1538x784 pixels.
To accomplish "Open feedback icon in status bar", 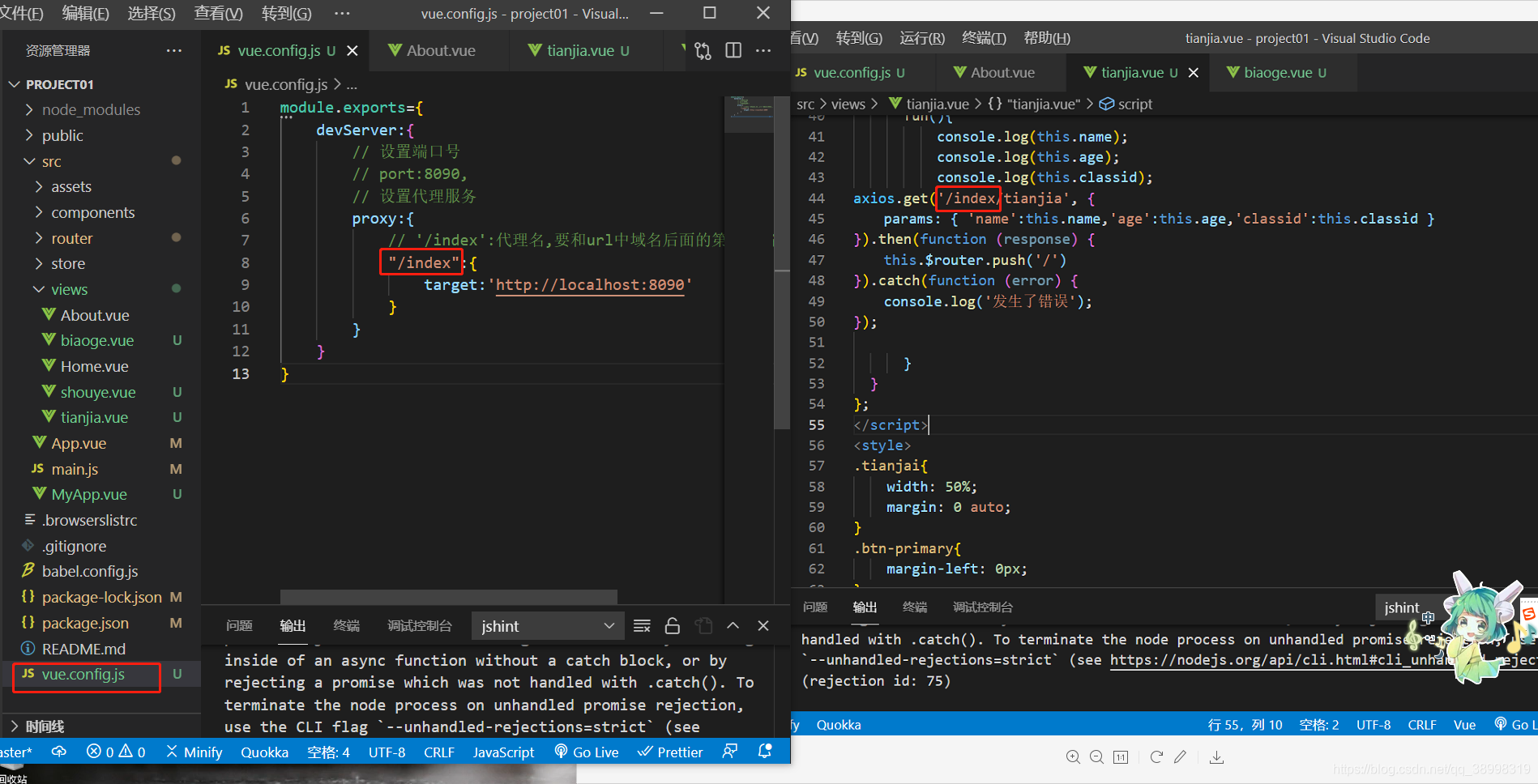I will (x=730, y=752).
